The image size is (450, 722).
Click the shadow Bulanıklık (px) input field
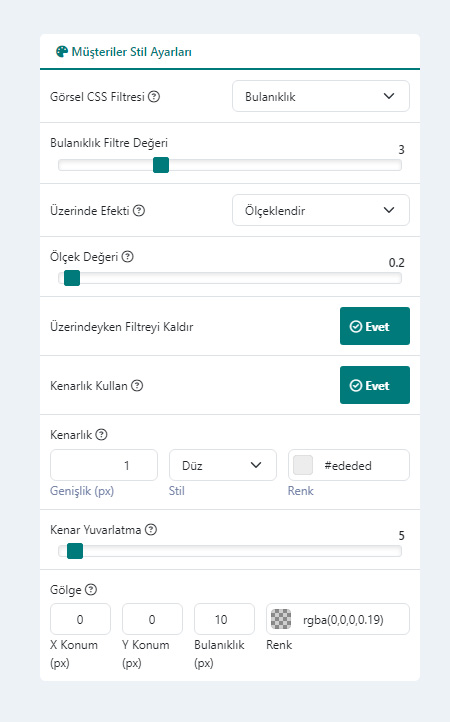click(224, 619)
